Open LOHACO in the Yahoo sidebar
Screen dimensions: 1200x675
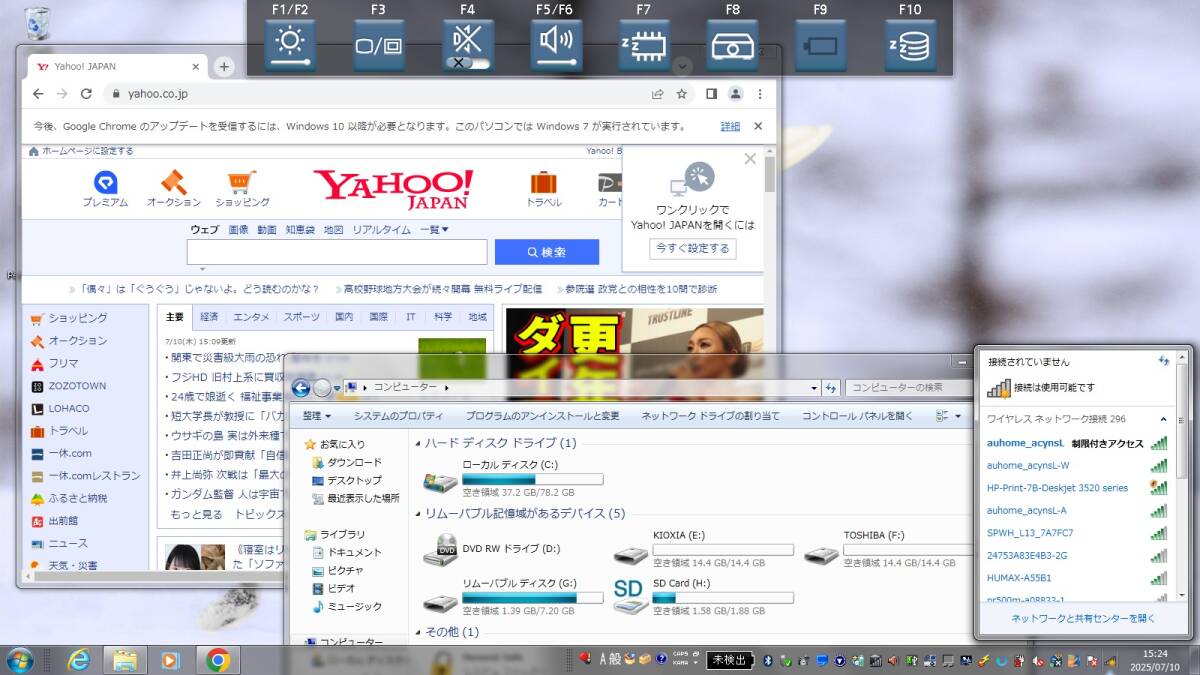(x=69, y=408)
